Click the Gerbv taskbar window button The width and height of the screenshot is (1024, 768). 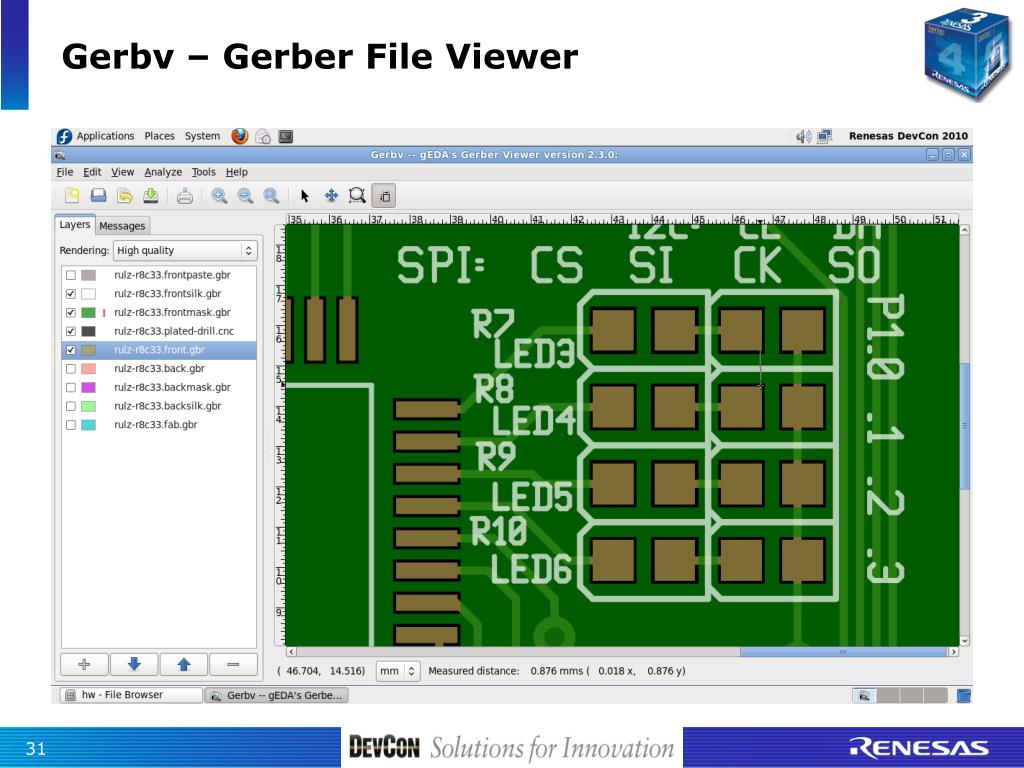(x=276, y=695)
